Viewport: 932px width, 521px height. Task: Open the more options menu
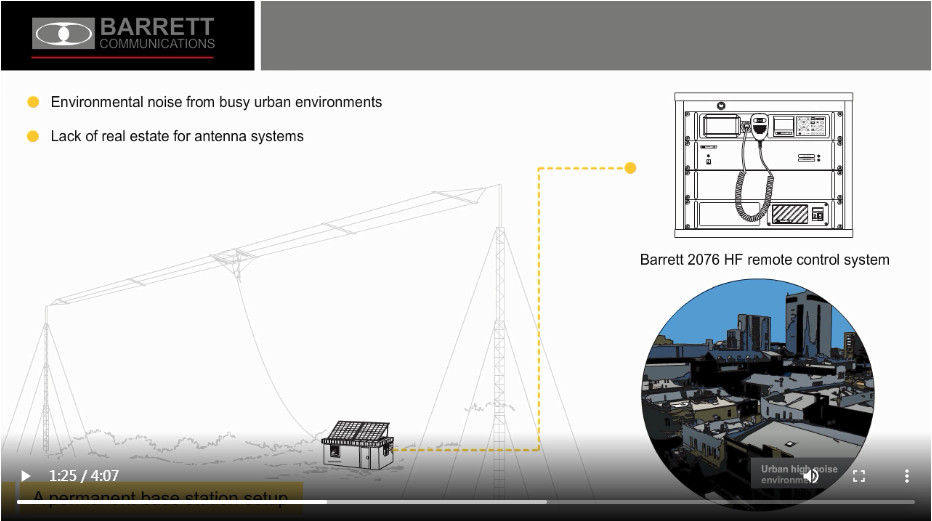(x=906, y=476)
